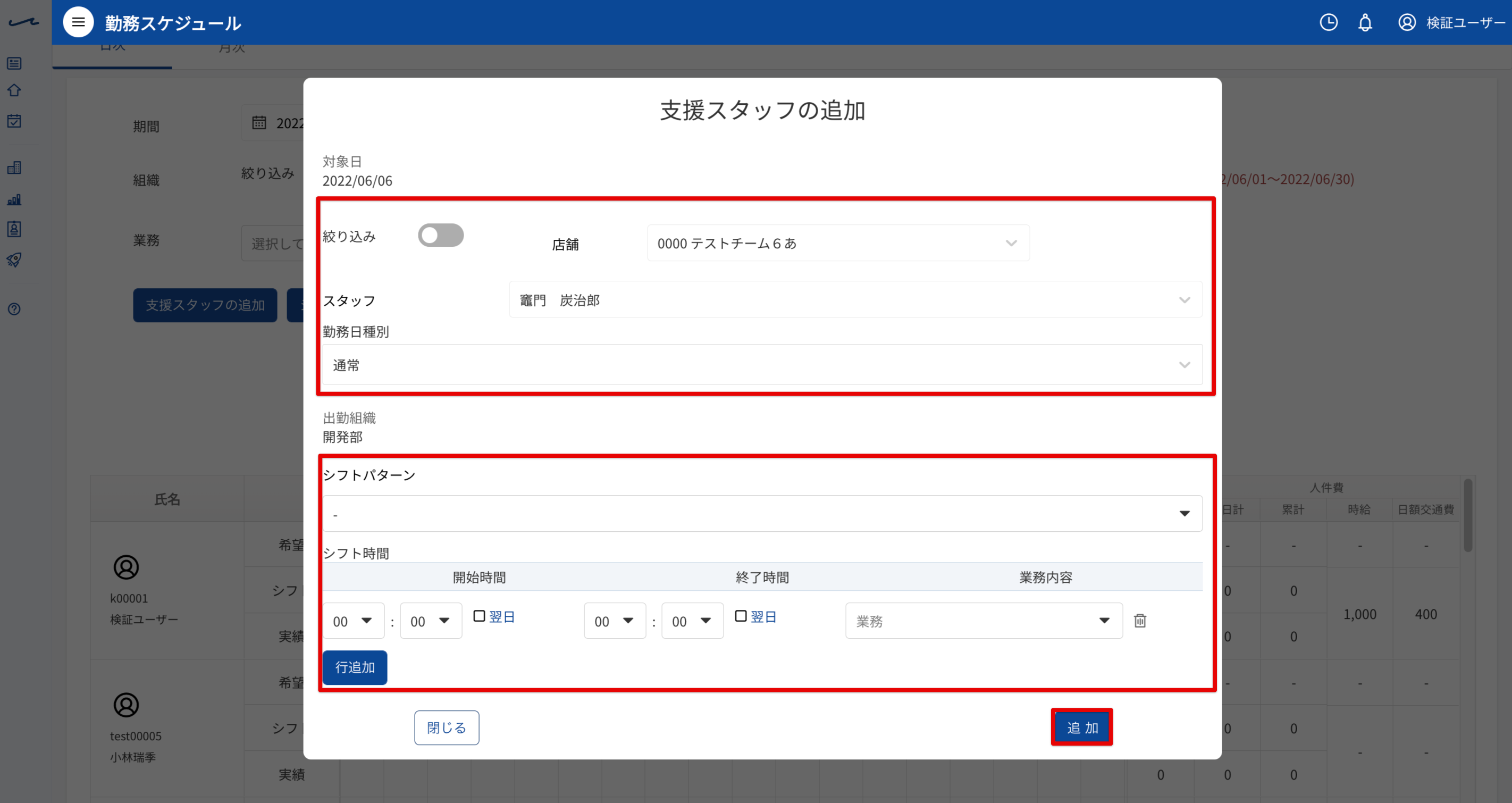Click the 閉じる button
This screenshot has height=803, width=1512.
pyautogui.click(x=447, y=728)
